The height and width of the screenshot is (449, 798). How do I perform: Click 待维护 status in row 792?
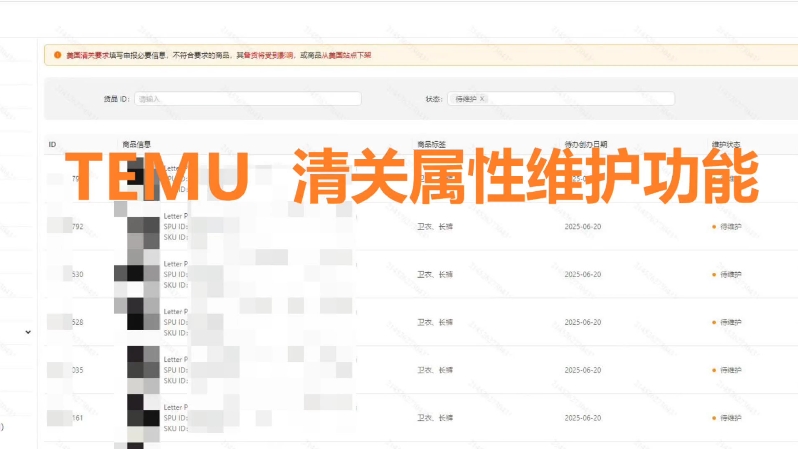tap(727, 227)
